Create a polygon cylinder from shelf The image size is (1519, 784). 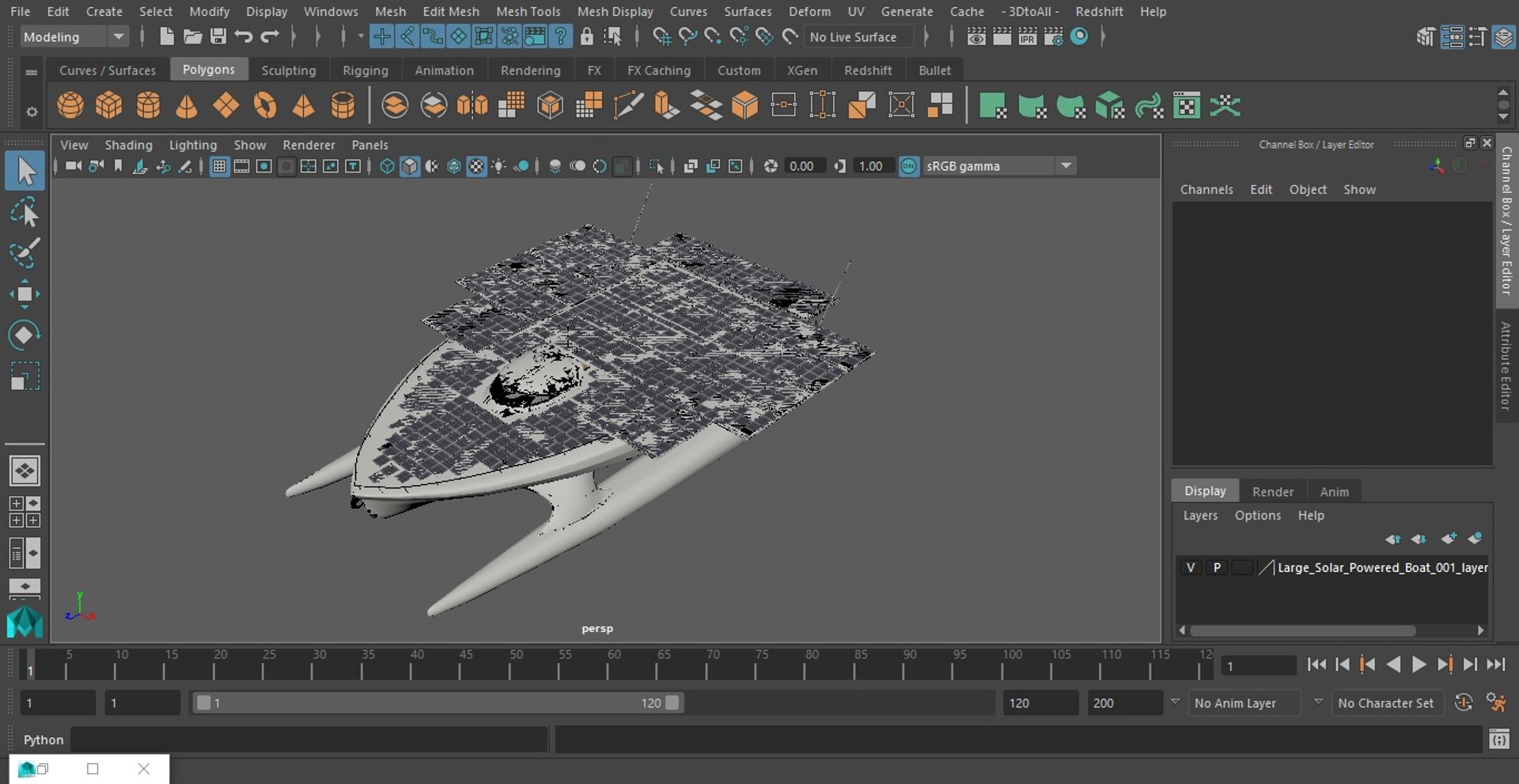pos(148,105)
